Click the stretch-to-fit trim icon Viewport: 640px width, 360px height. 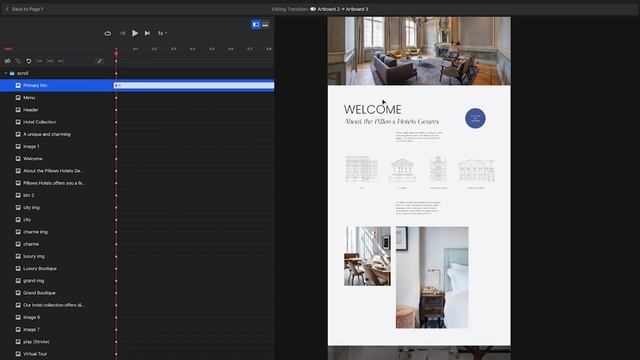coord(50,61)
